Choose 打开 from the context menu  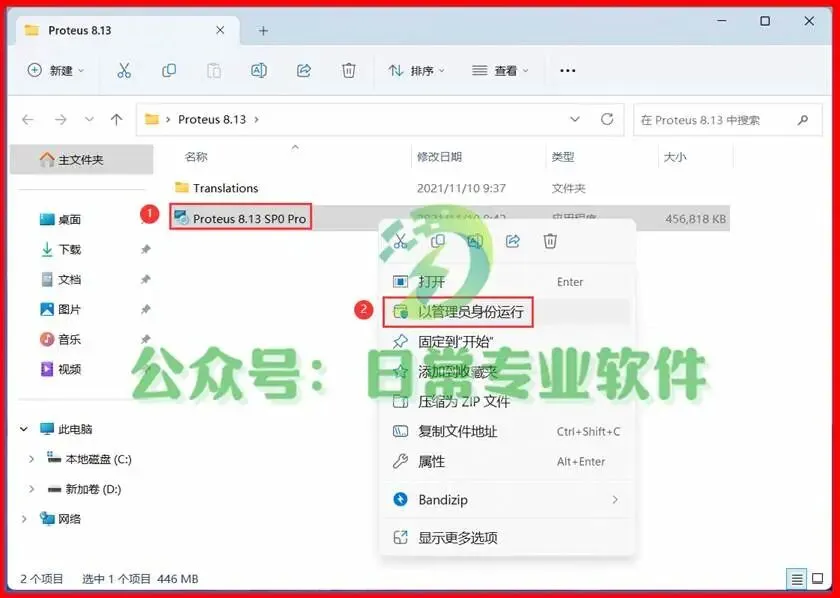tap(507, 282)
